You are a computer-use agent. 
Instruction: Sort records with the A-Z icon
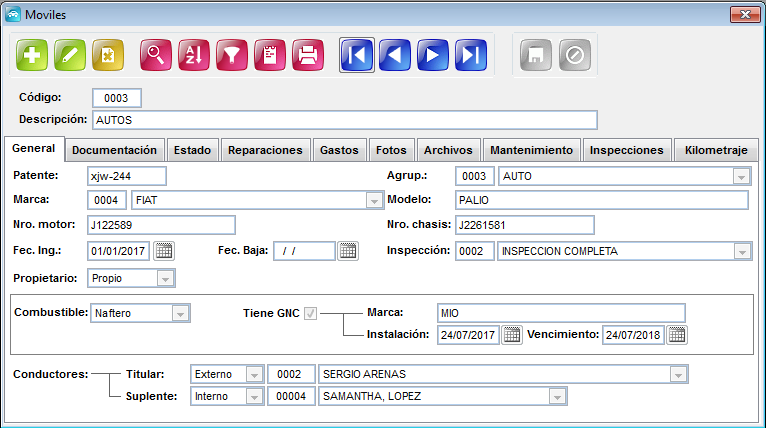[x=194, y=55]
